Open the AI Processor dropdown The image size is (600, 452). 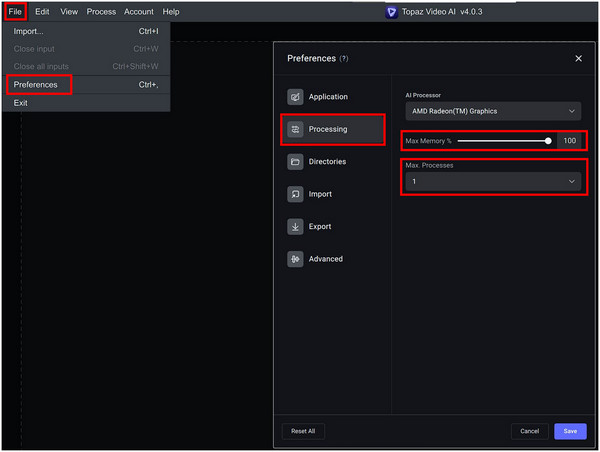(x=493, y=111)
